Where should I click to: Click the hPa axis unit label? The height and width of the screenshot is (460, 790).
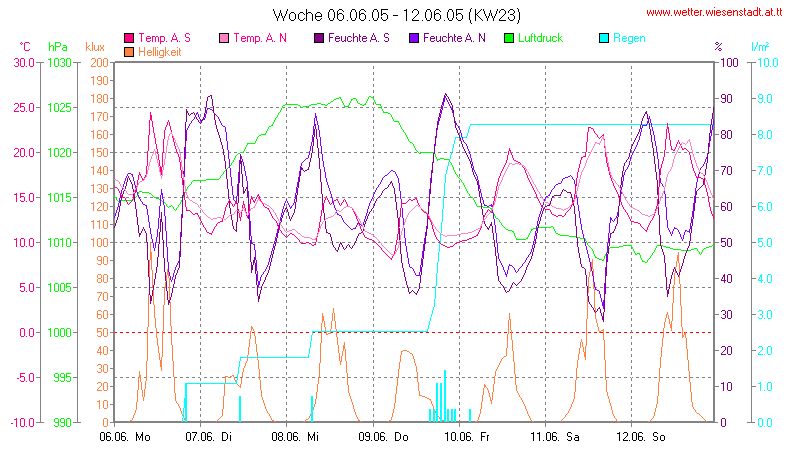[58, 47]
